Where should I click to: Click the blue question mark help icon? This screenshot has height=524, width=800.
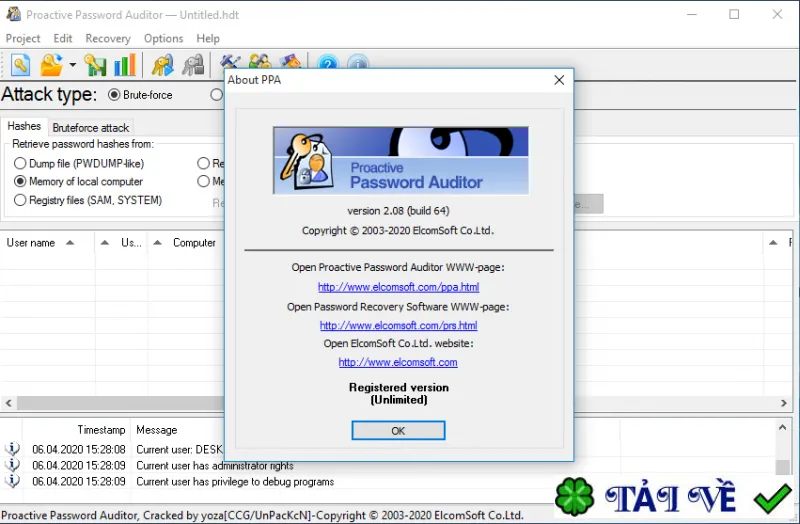point(328,62)
